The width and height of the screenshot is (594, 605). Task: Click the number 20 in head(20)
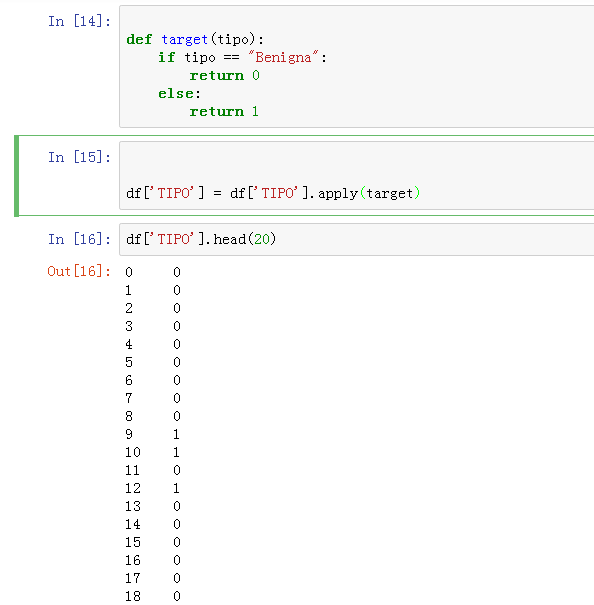coord(262,239)
